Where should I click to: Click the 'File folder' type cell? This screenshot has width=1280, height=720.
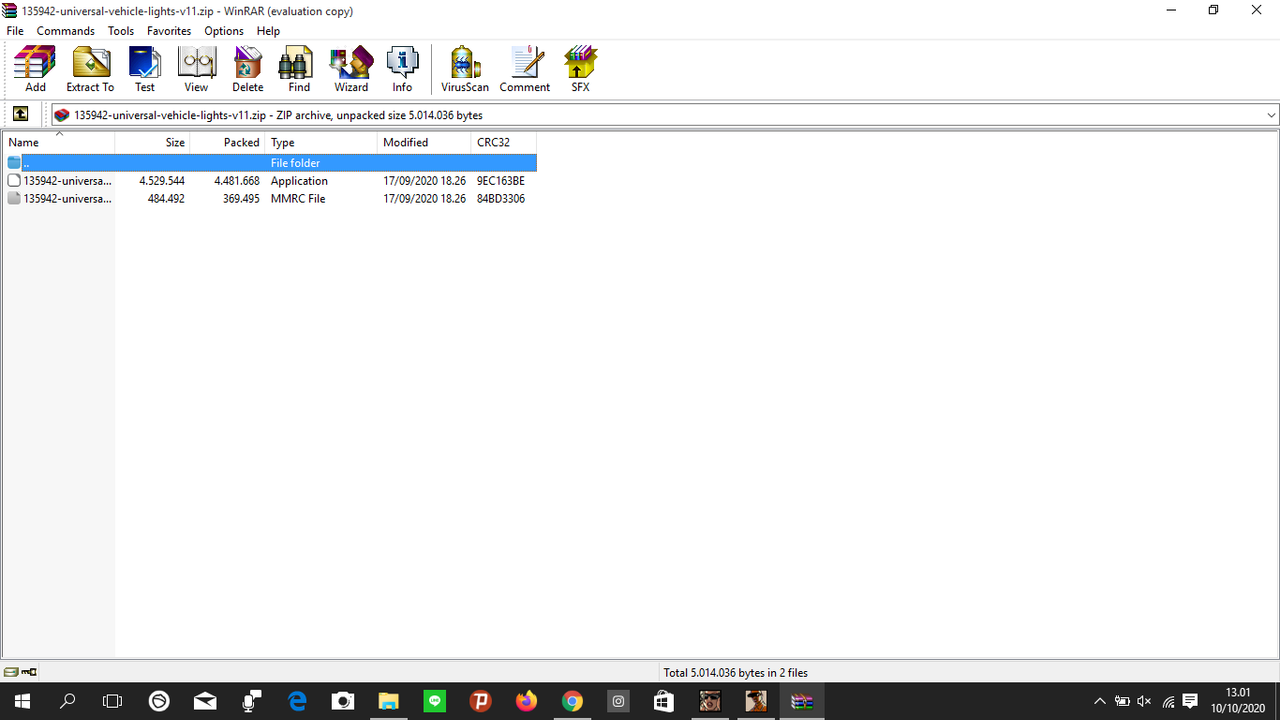click(x=295, y=163)
